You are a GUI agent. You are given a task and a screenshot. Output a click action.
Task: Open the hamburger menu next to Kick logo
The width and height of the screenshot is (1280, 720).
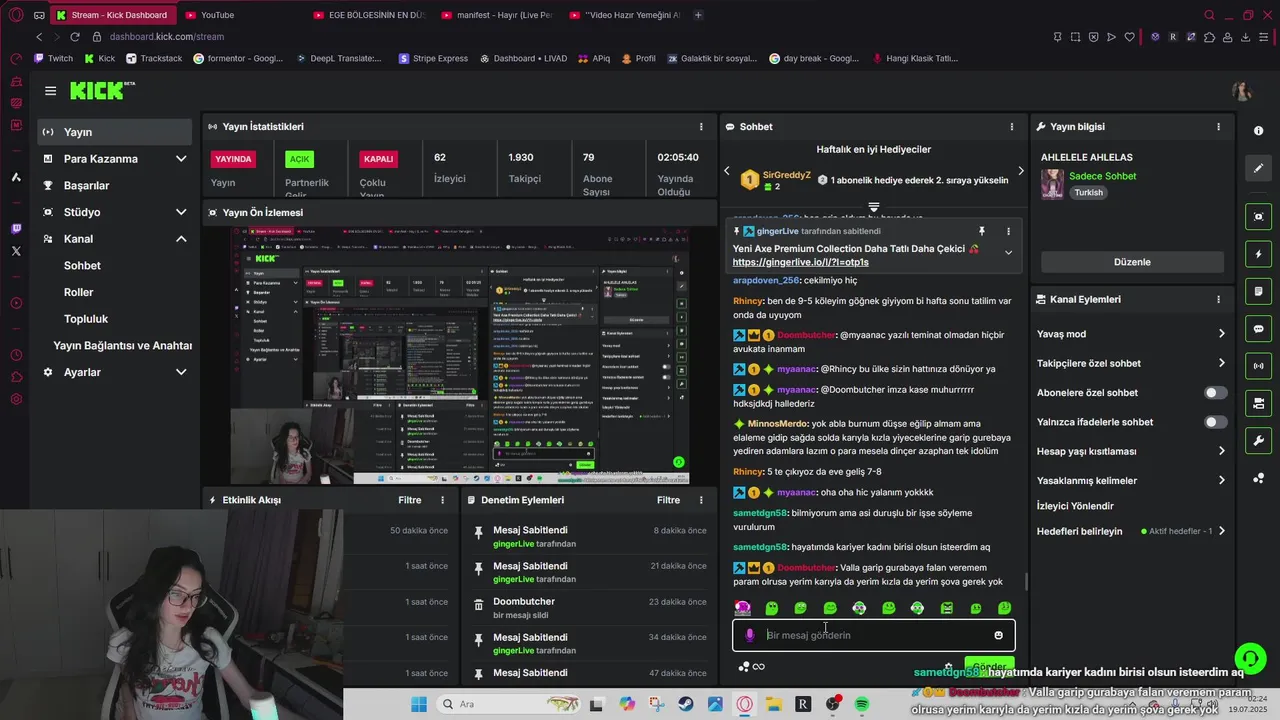(50, 91)
